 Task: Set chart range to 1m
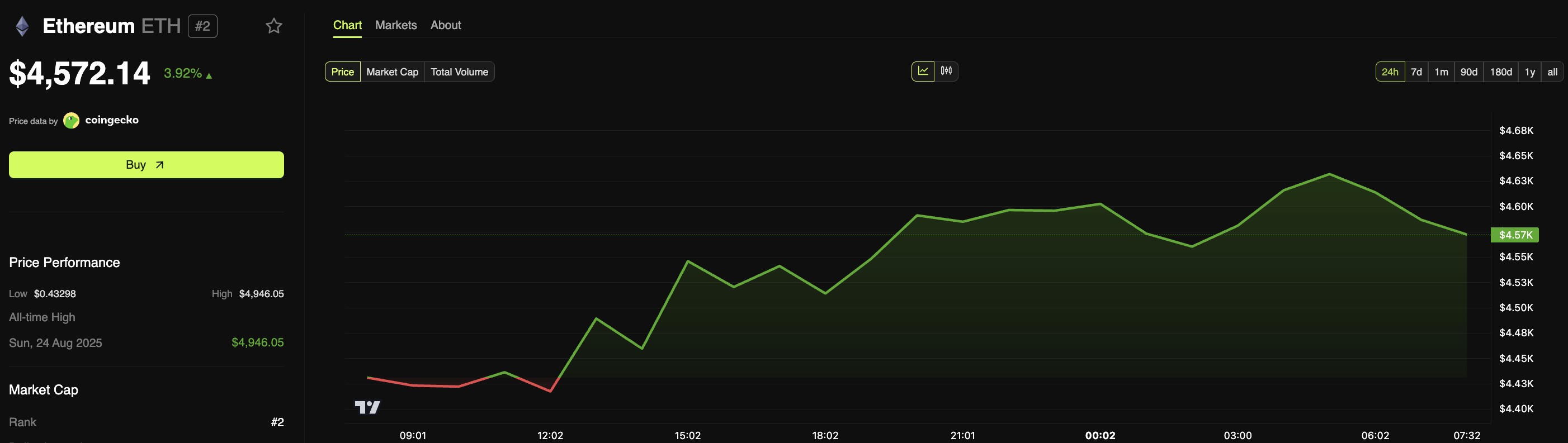[1442, 72]
